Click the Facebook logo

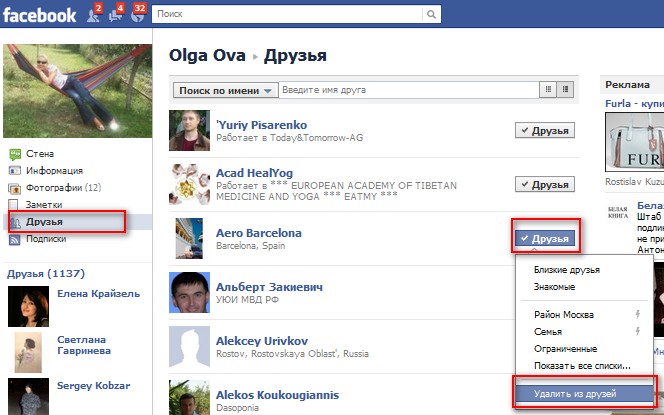(x=39, y=15)
